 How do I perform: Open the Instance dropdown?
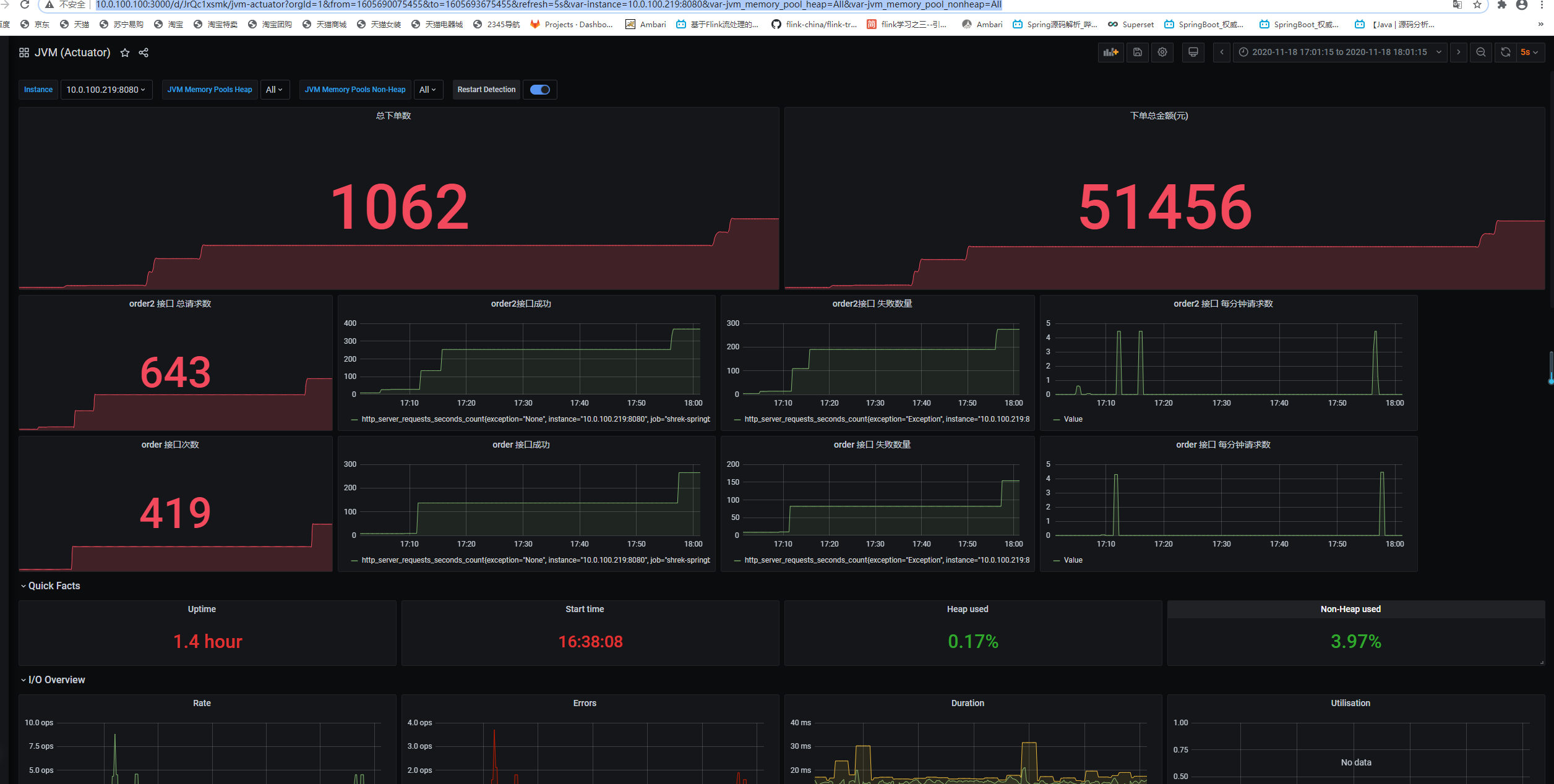click(x=106, y=90)
